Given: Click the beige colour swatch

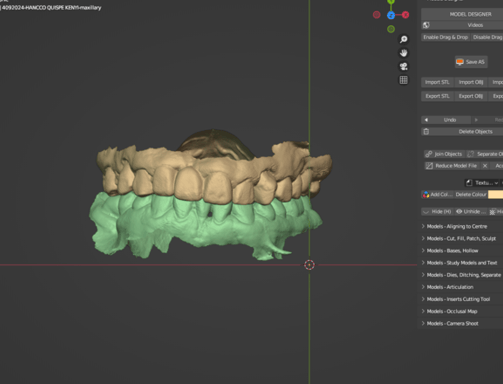Looking at the screenshot, I should coord(496,194).
